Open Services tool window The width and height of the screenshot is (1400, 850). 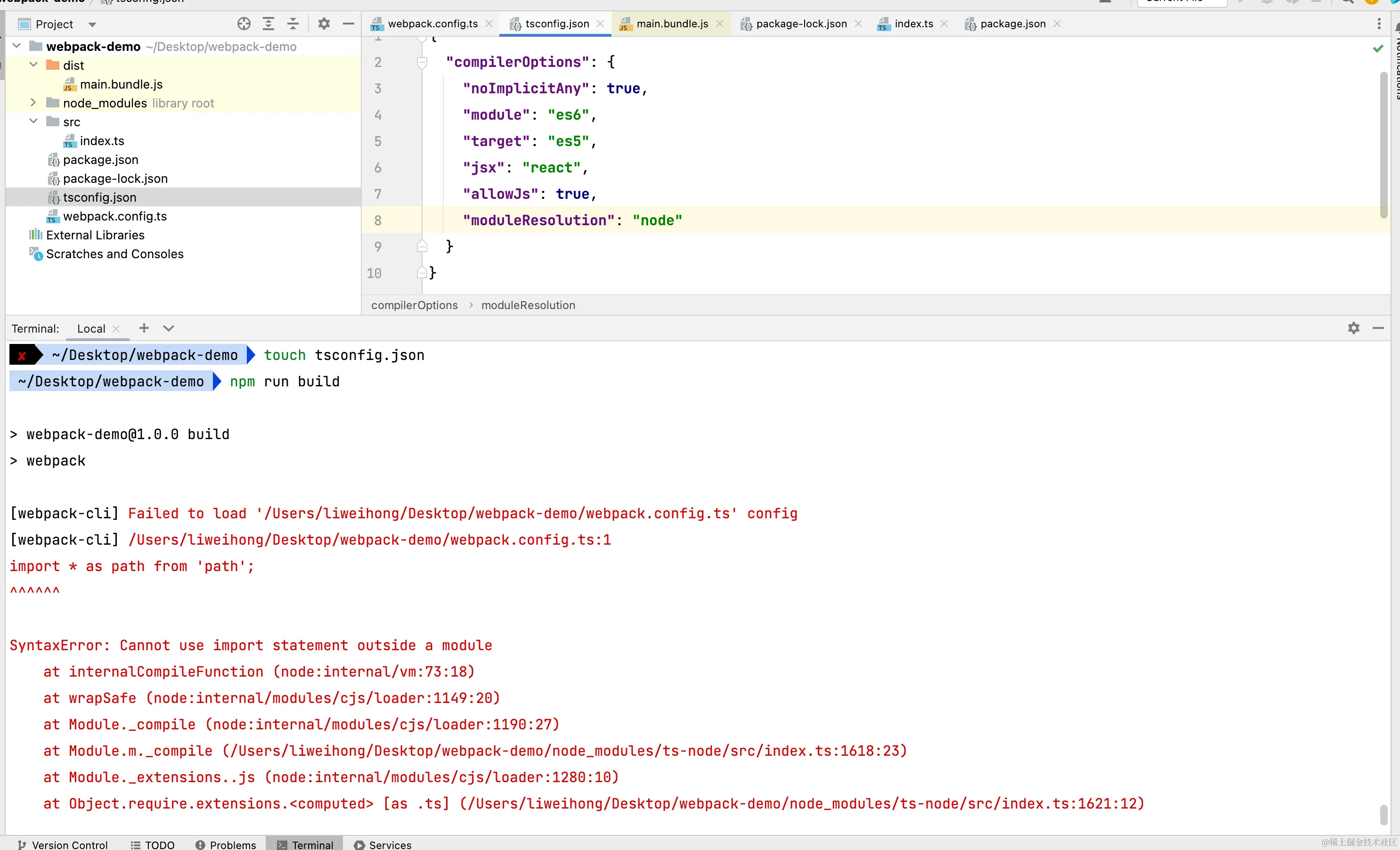tap(383, 844)
